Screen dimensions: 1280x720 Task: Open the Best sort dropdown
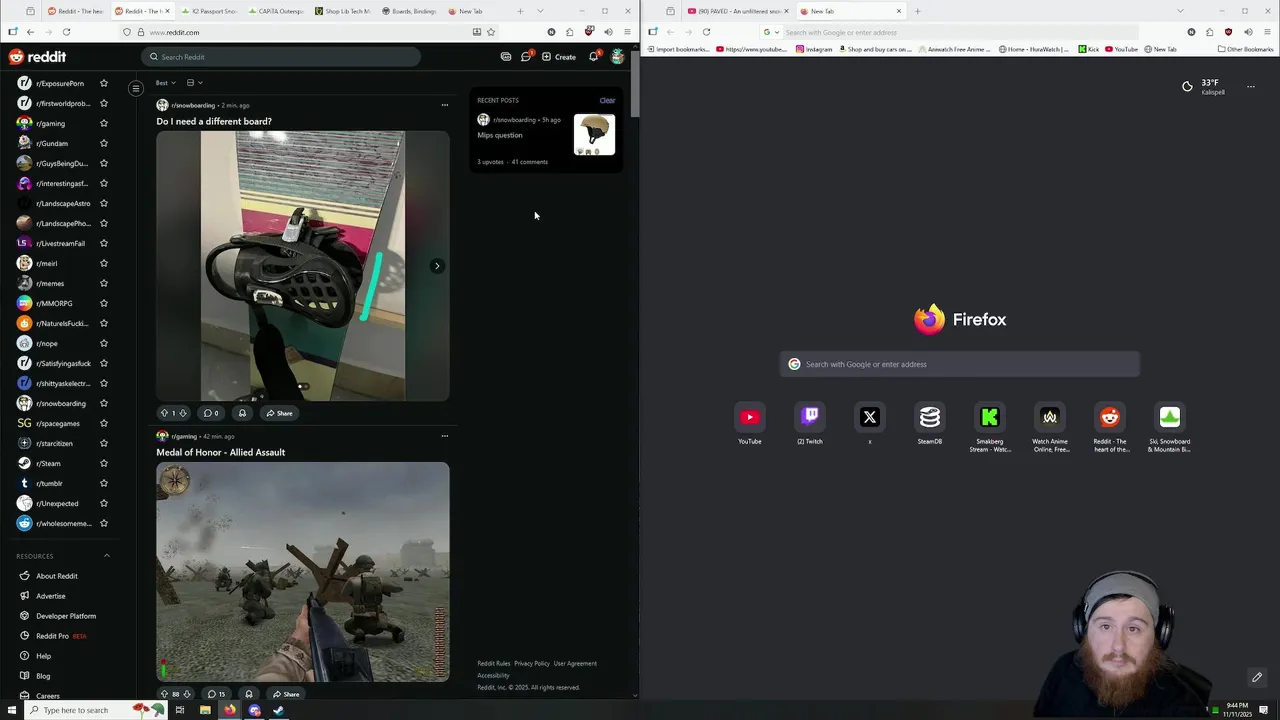click(x=165, y=83)
